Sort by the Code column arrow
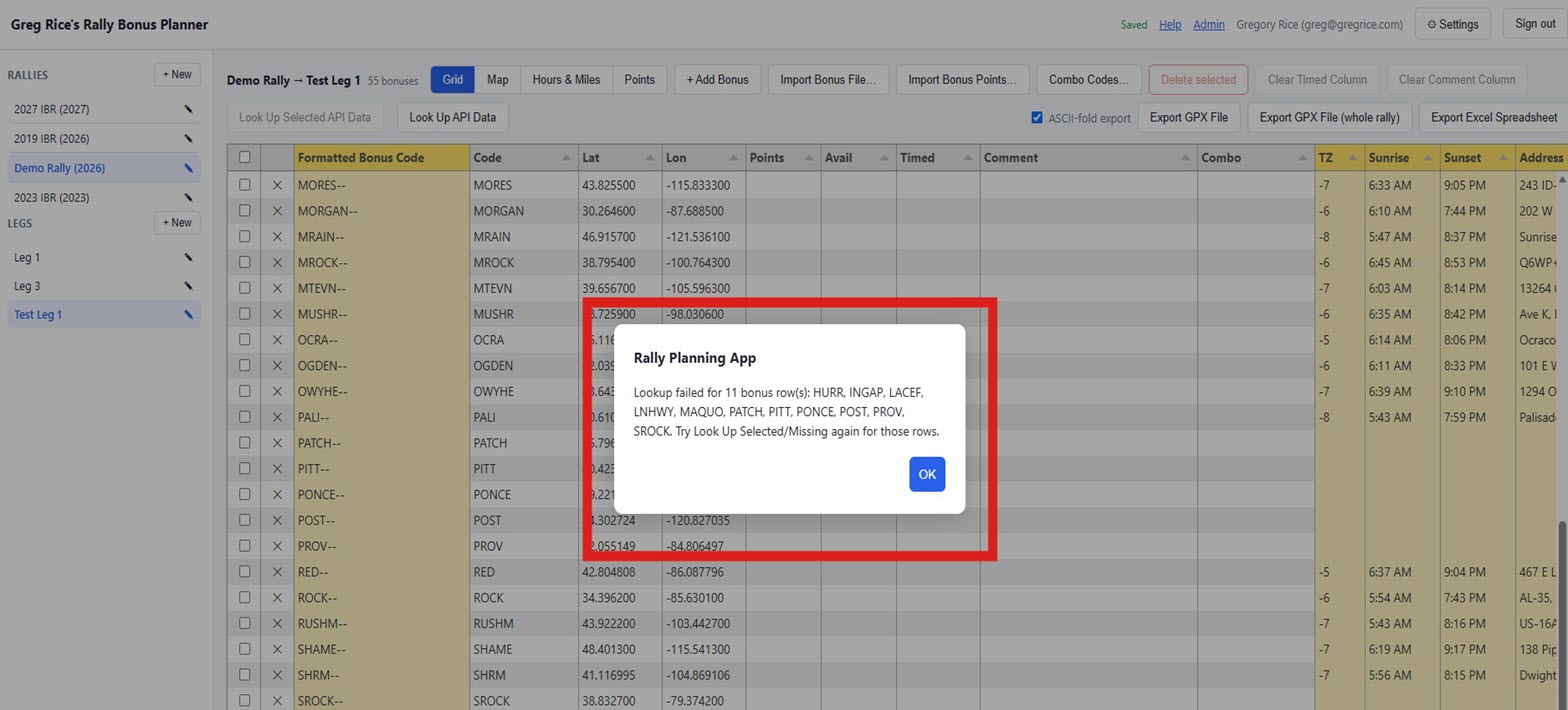Viewport: 1568px width, 710px height. [x=566, y=158]
